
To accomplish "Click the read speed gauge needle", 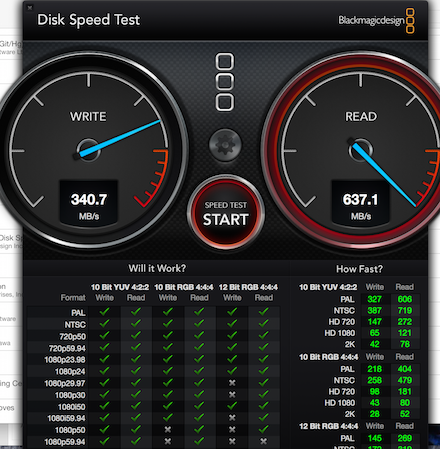I will [382, 173].
